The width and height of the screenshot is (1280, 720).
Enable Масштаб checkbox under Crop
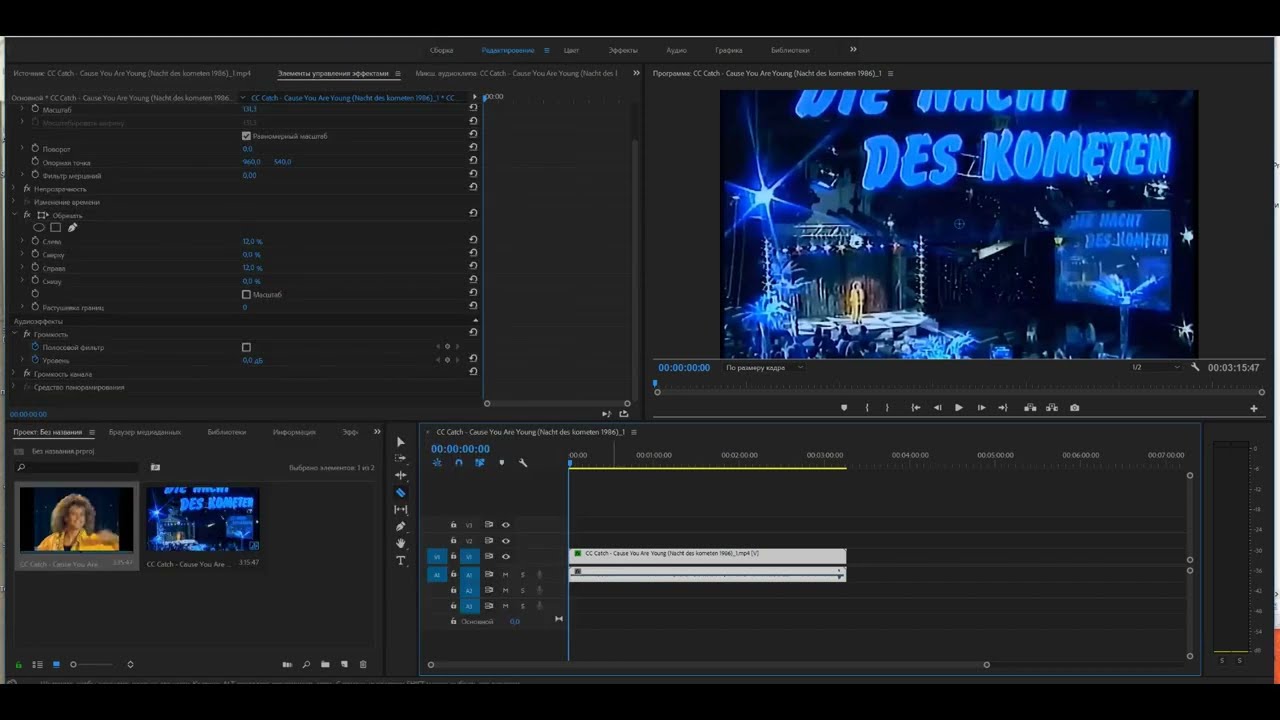(246, 295)
